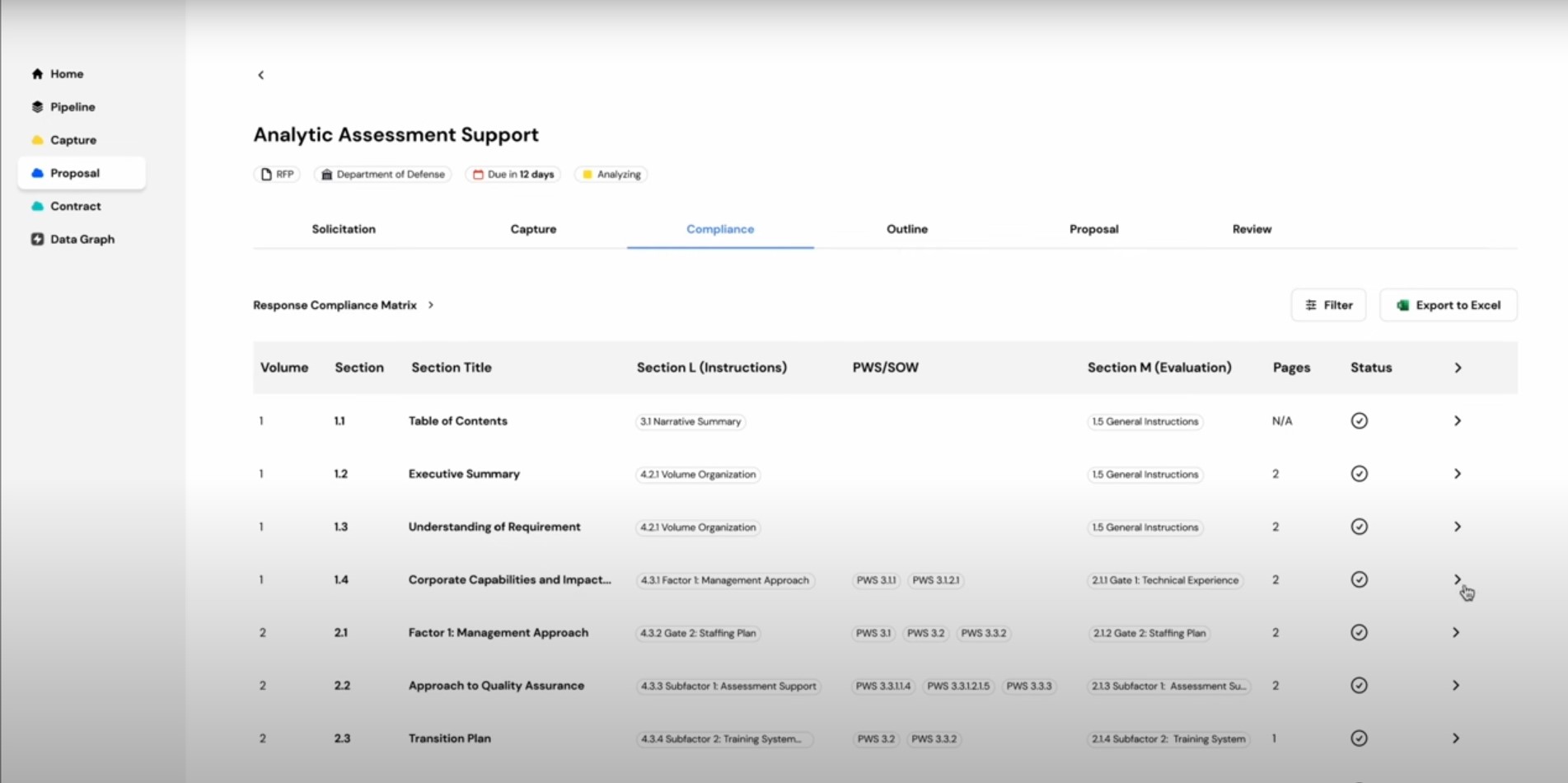Switch to the Review tab
This screenshot has width=1568, height=783.
(x=1252, y=229)
